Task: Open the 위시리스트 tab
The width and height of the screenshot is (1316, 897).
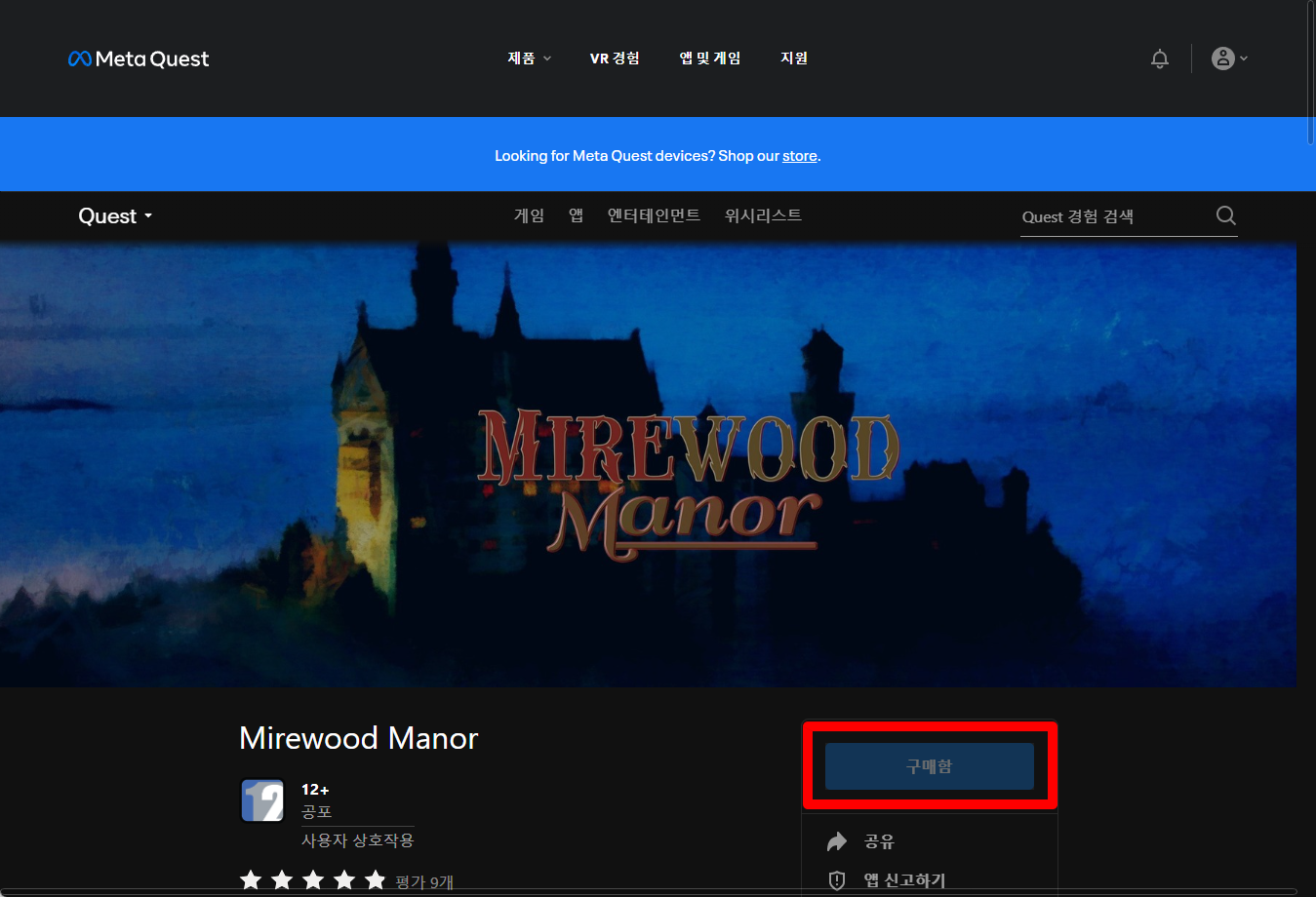Action: [x=763, y=215]
